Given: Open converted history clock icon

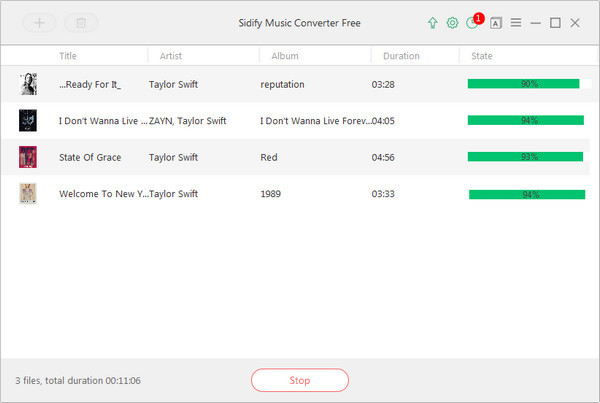Looking at the screenshot, I should 472,23.
